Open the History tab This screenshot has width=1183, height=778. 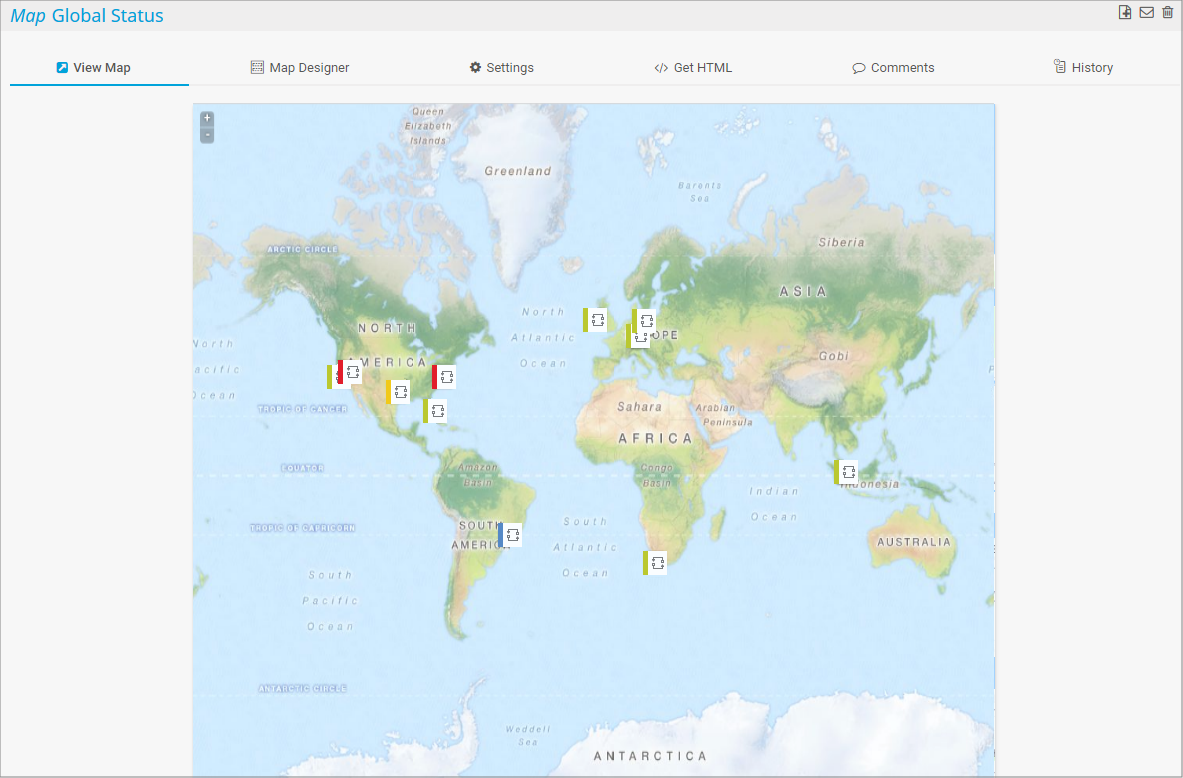pyautogui.click(x=1083, y=68)
